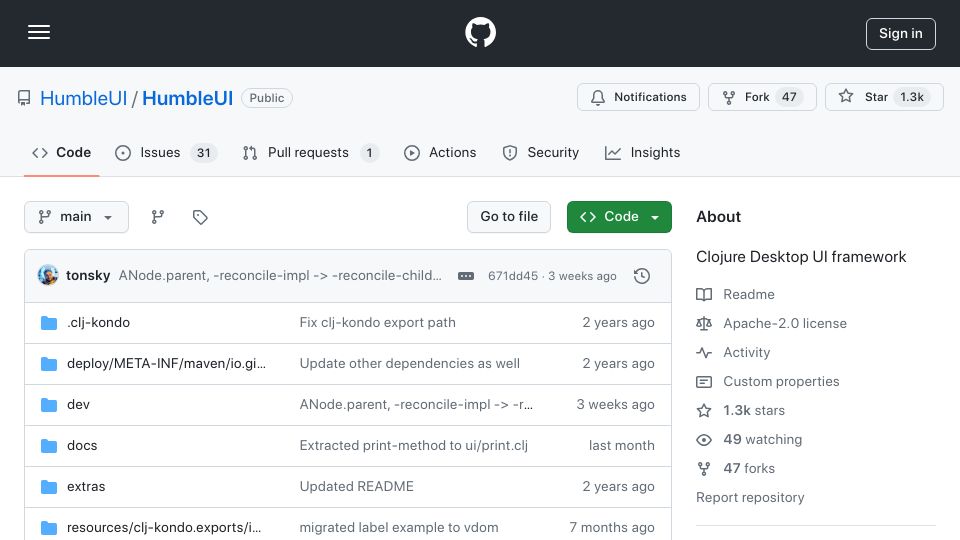Open latest commit message ANode.parent
960x540 pixels.
point(280,276)
